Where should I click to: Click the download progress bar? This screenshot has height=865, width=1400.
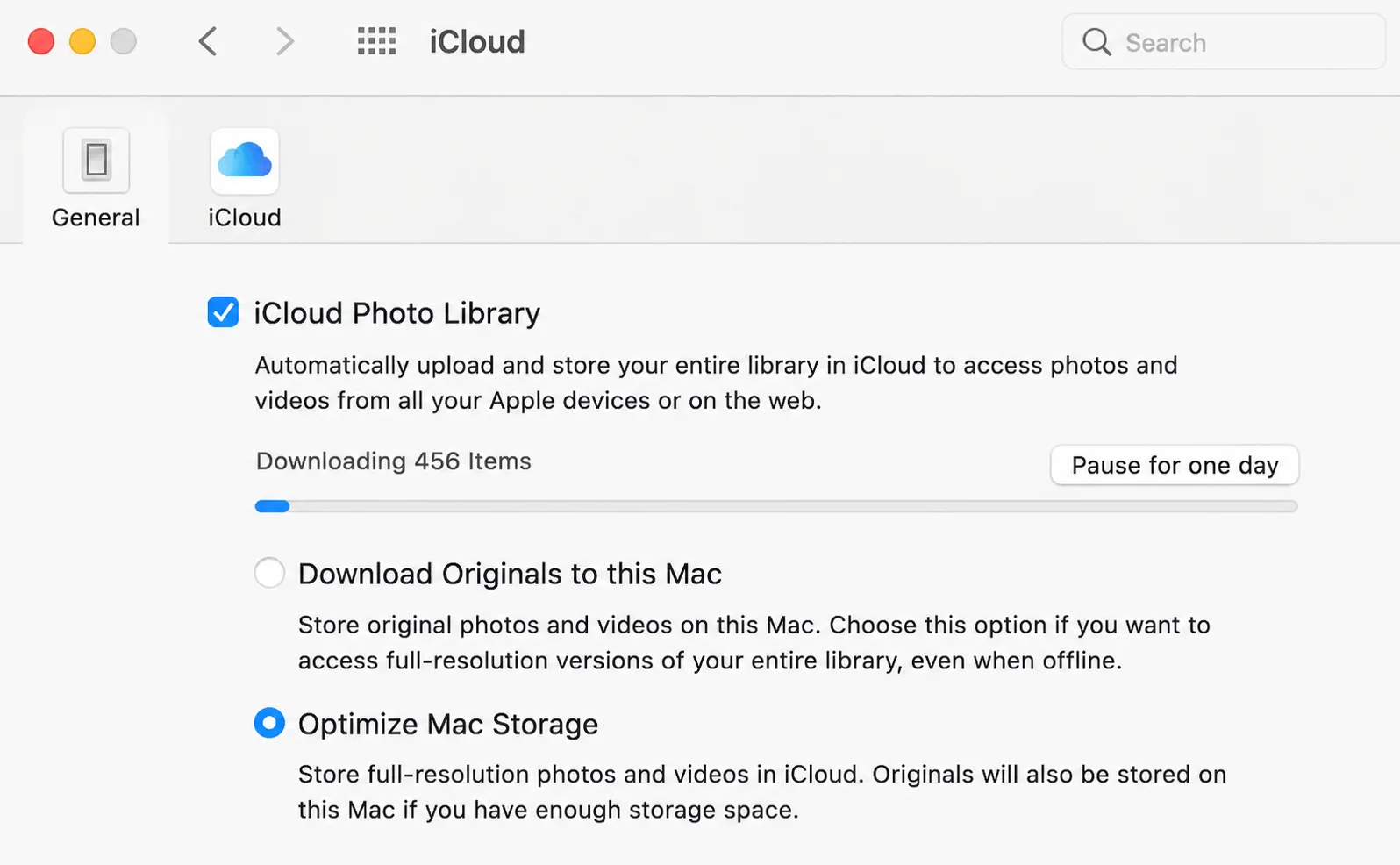click(776, 506)
